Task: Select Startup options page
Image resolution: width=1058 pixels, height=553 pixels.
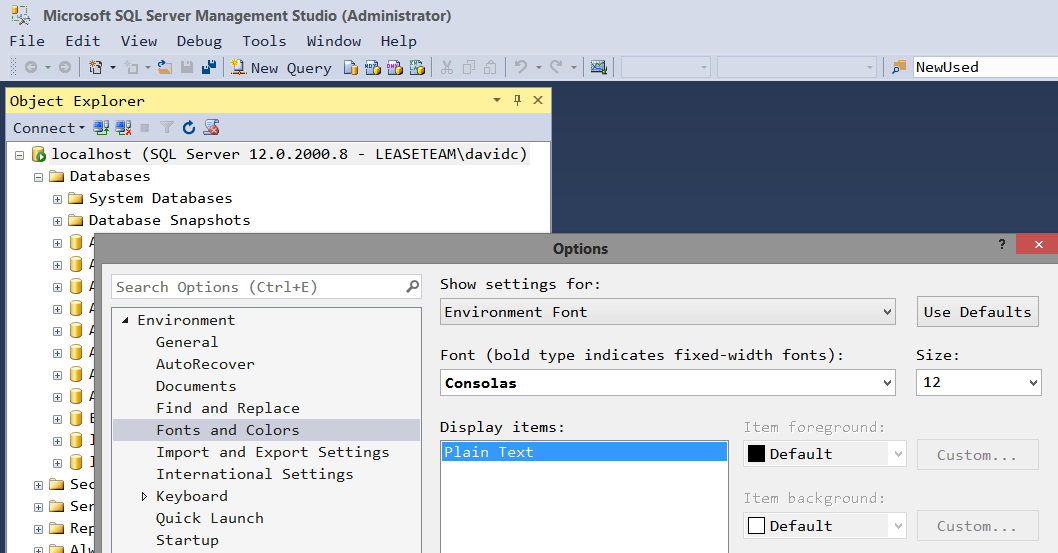Action: pyautogui.click(x=187, y=540)
